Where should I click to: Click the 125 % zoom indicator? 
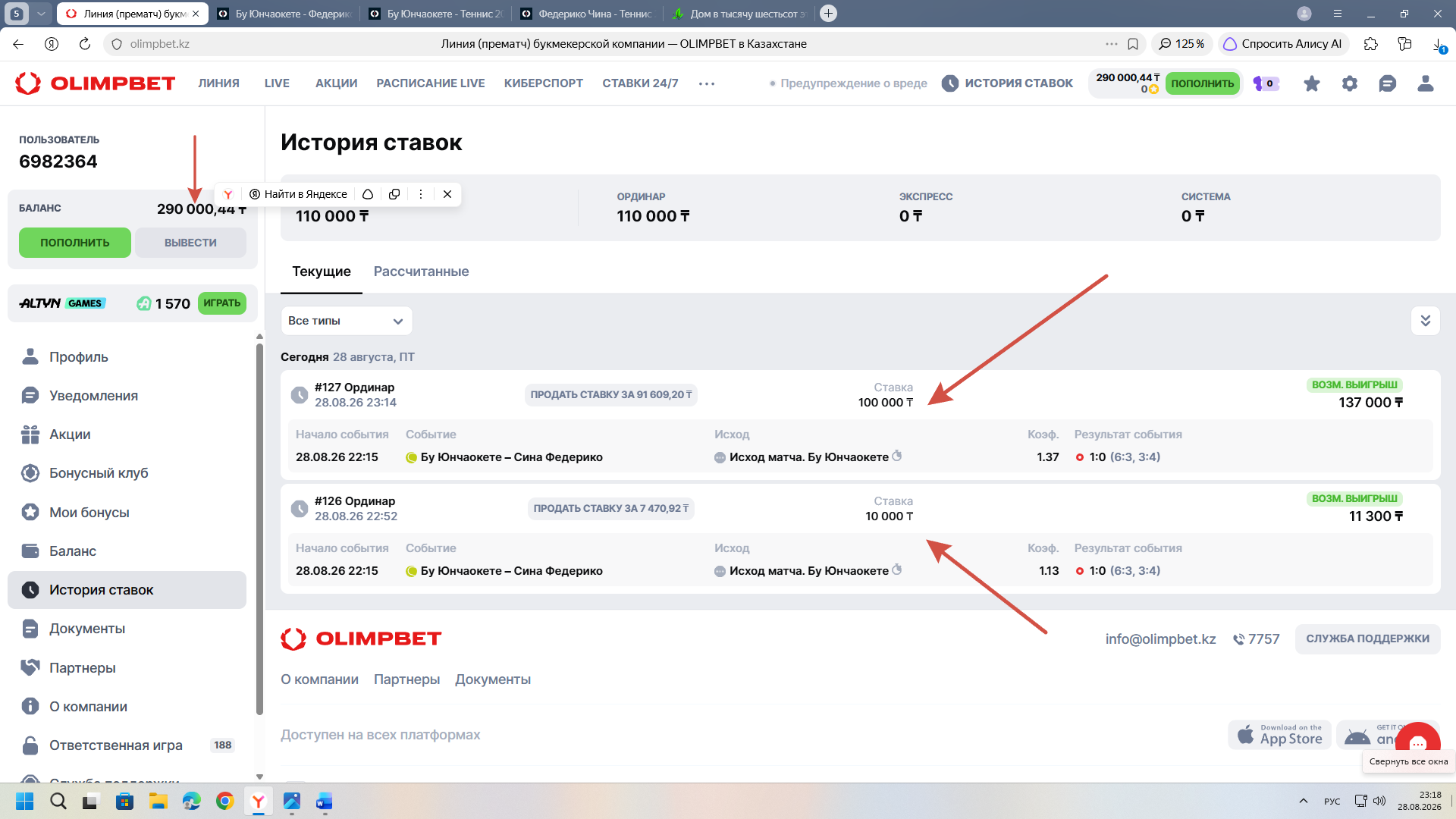pos(1181,44)
